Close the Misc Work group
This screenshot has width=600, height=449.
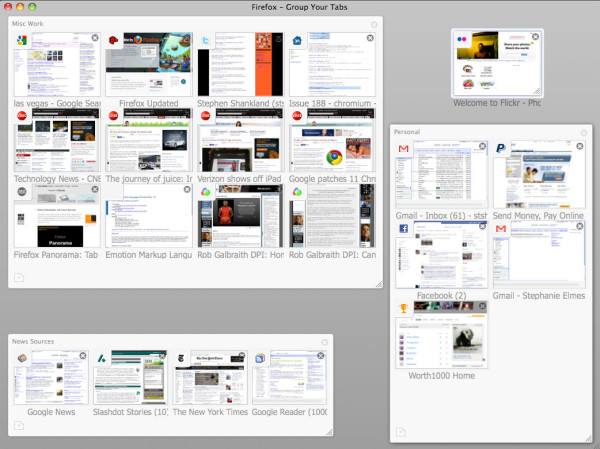tap(374, 23)
